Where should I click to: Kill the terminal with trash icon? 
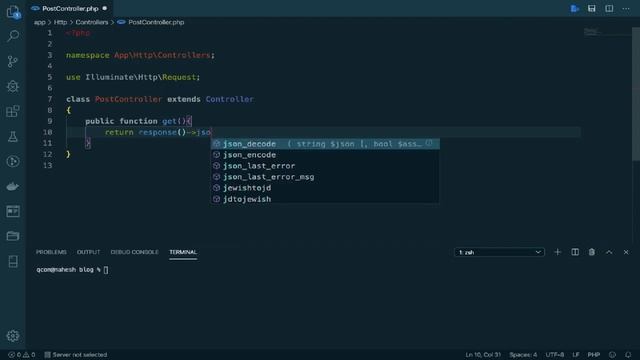point(591,252)
